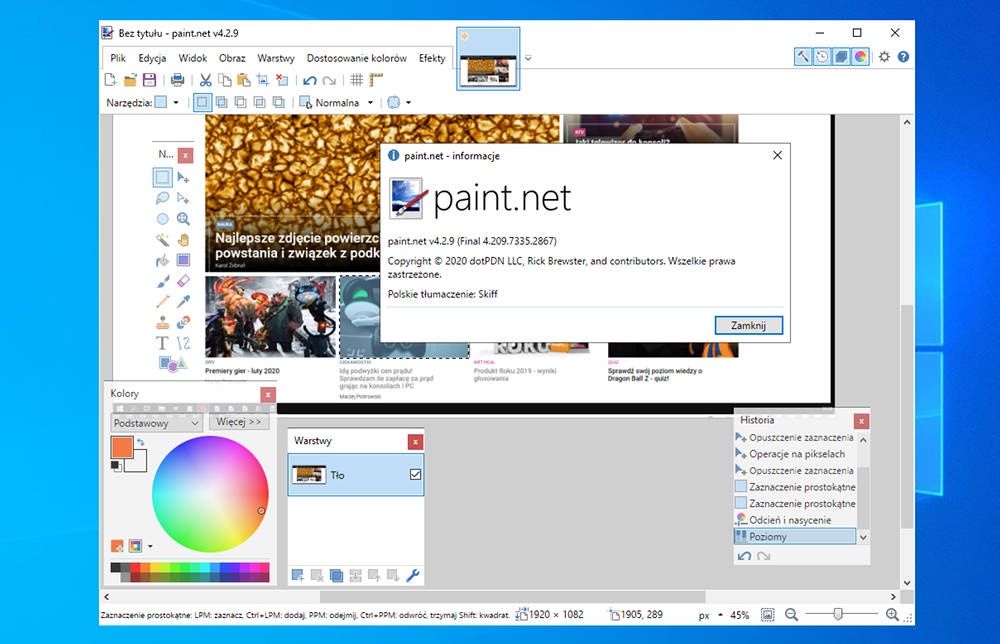Click the Print icon
This screenshot has width=1000, height=644.
click(x=178, y=80)
